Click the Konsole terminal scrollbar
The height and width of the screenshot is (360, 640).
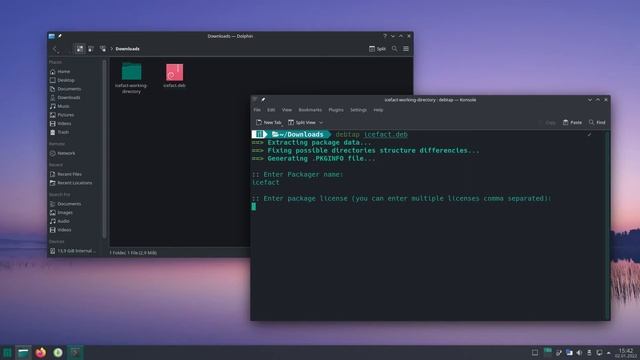[x=607, y=224]
